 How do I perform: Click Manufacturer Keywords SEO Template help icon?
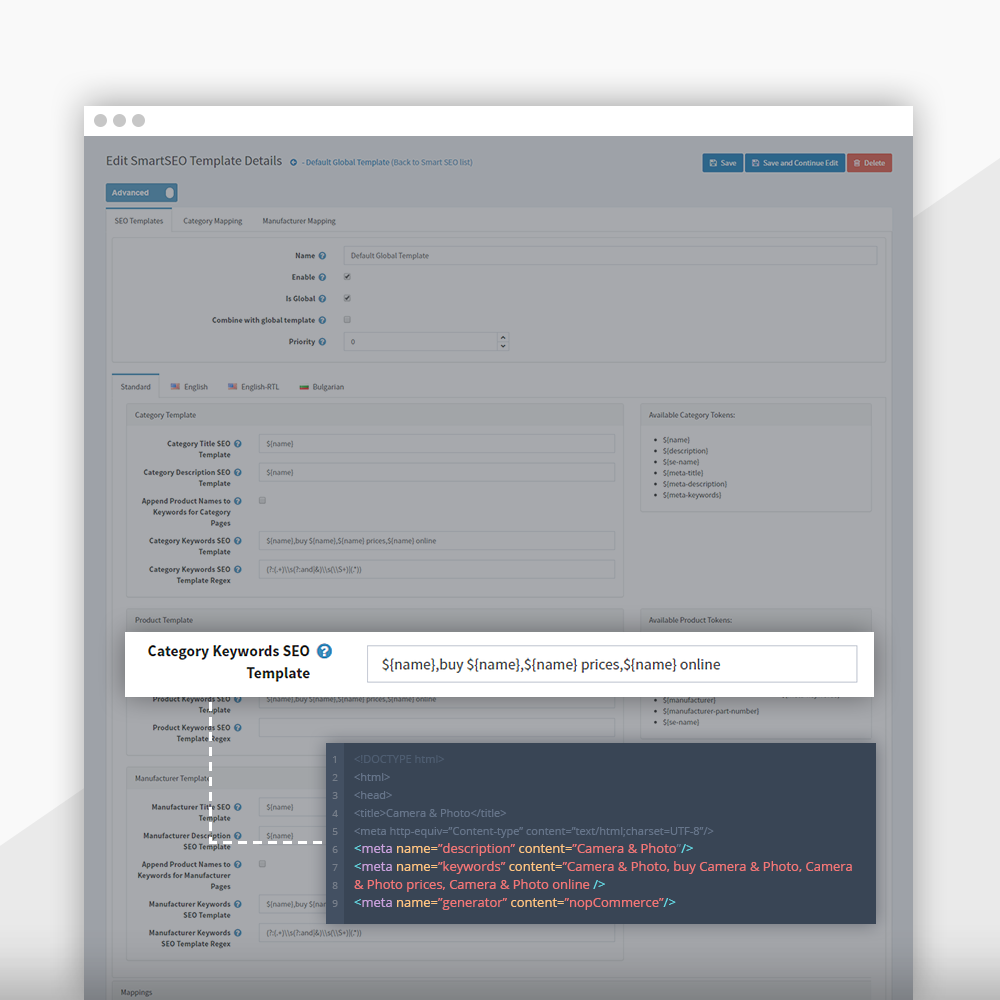[237, 904]
